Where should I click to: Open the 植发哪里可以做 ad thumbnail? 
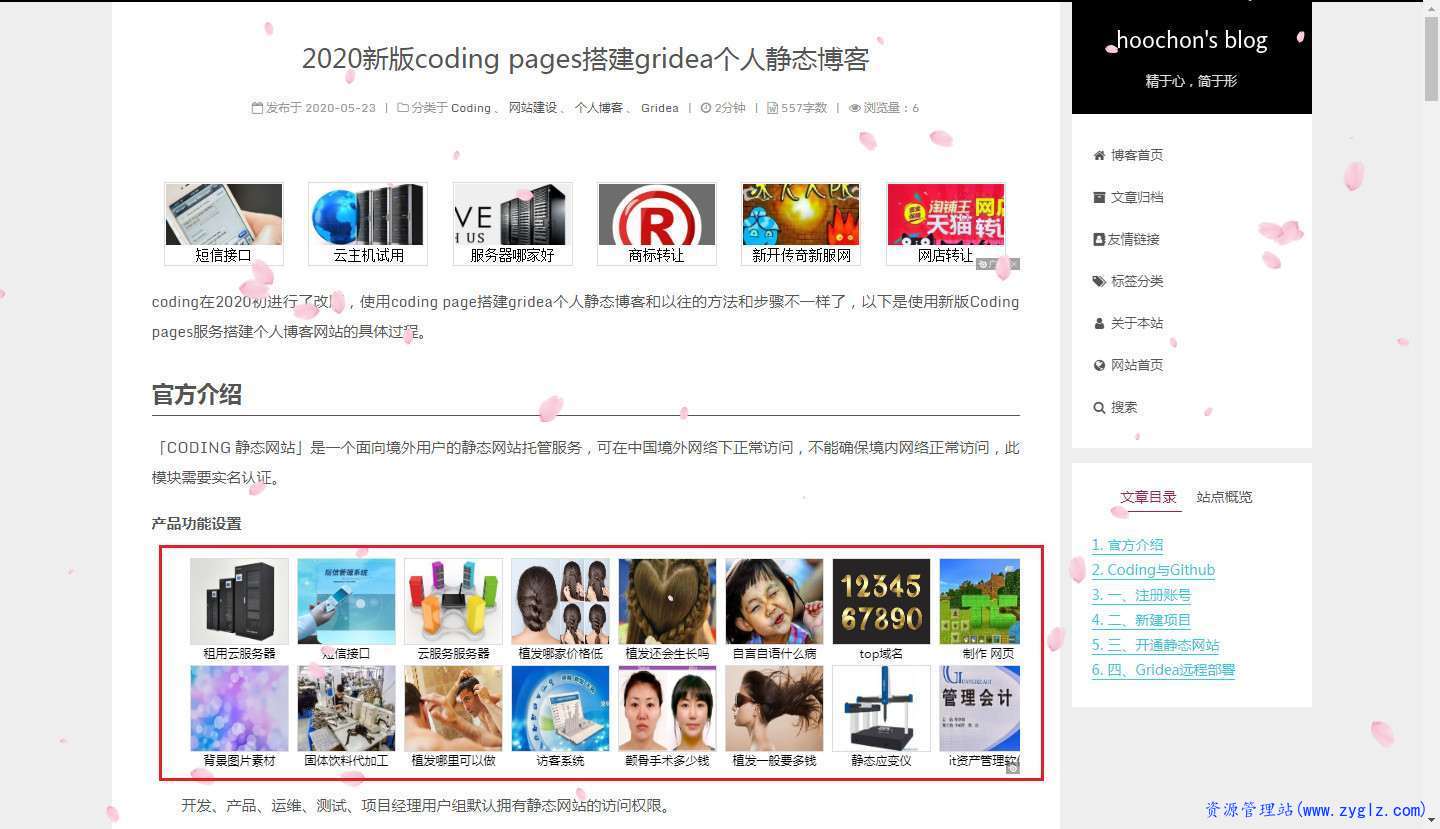pos(453,717)
